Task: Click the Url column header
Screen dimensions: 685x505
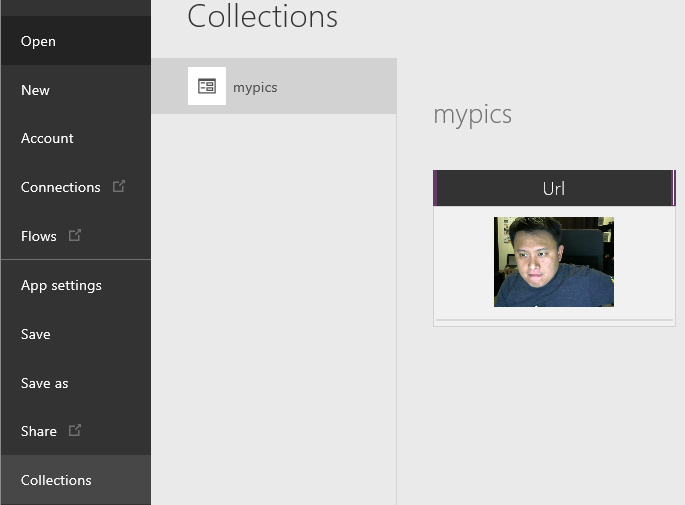Action: (553, 188)
